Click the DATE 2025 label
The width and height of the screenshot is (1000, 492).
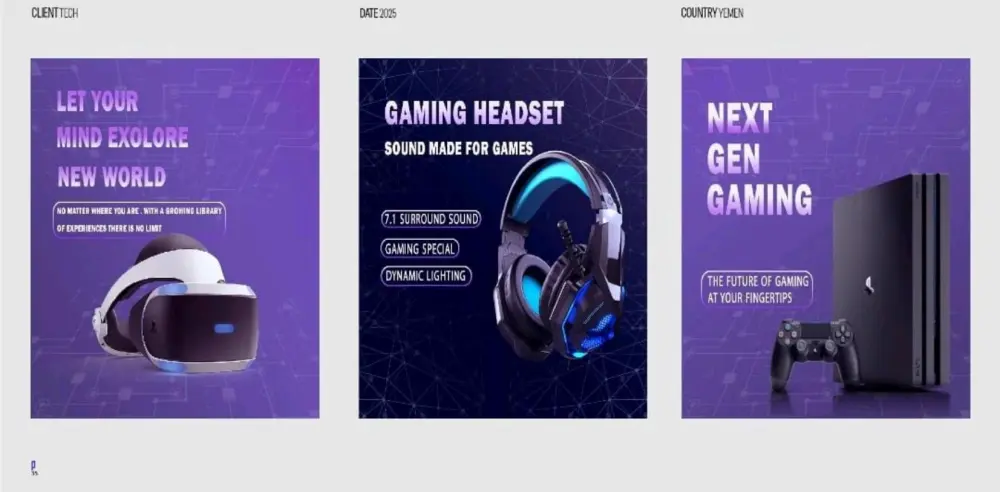[x=378, y=13]
